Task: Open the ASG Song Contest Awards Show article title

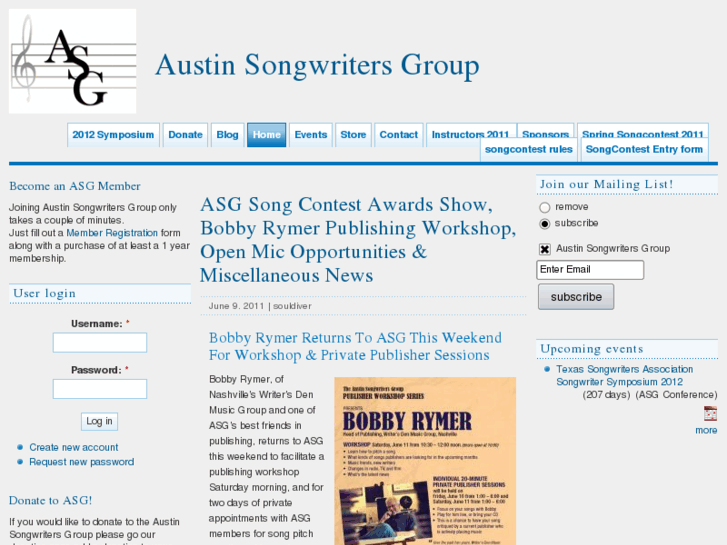Action: click(x=358, y=240)
